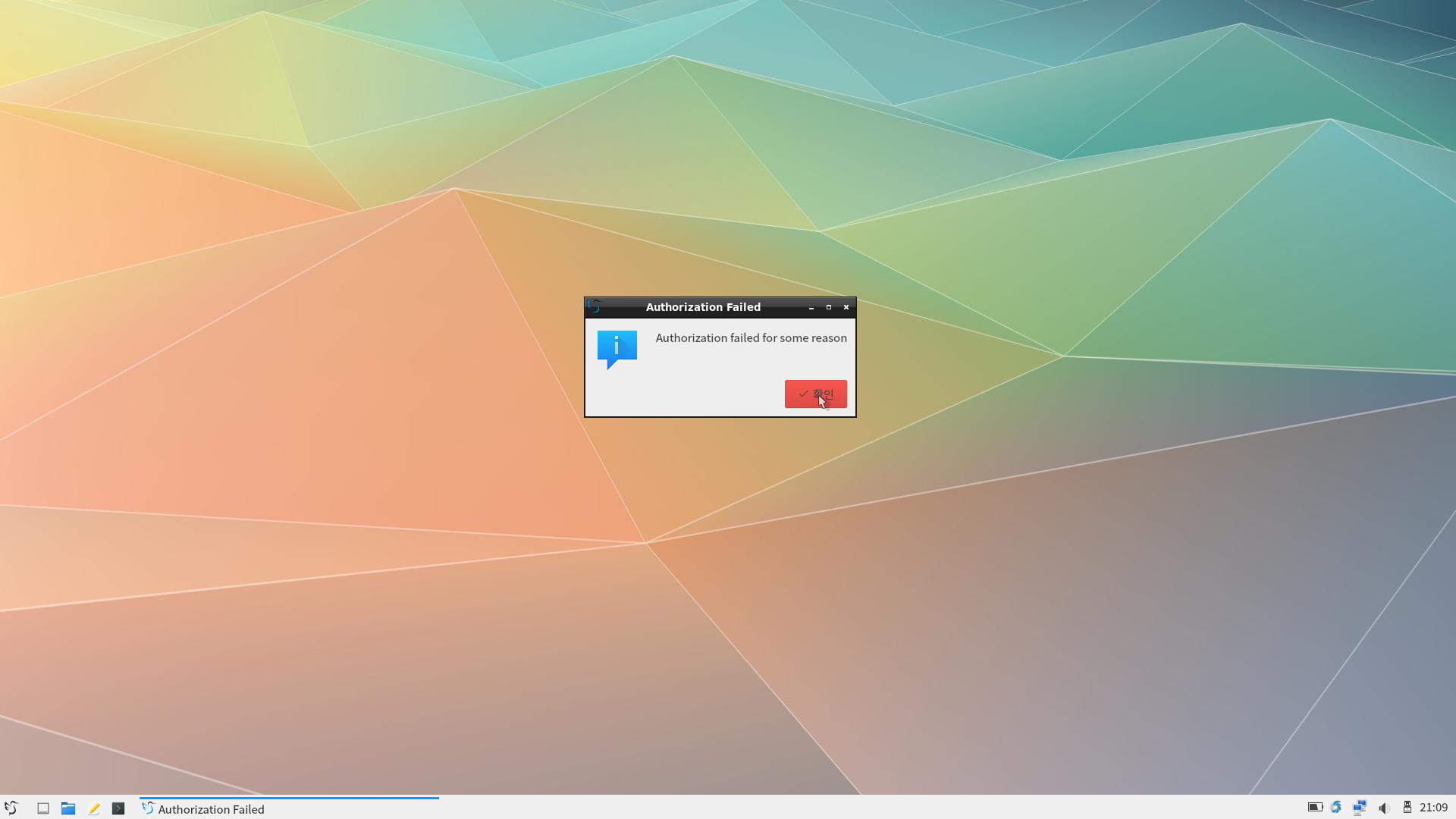The height and width of the screenshot is (819, 1456).
Task: Open the window menu bird icon in the title bar
Action: pos(594,306)
